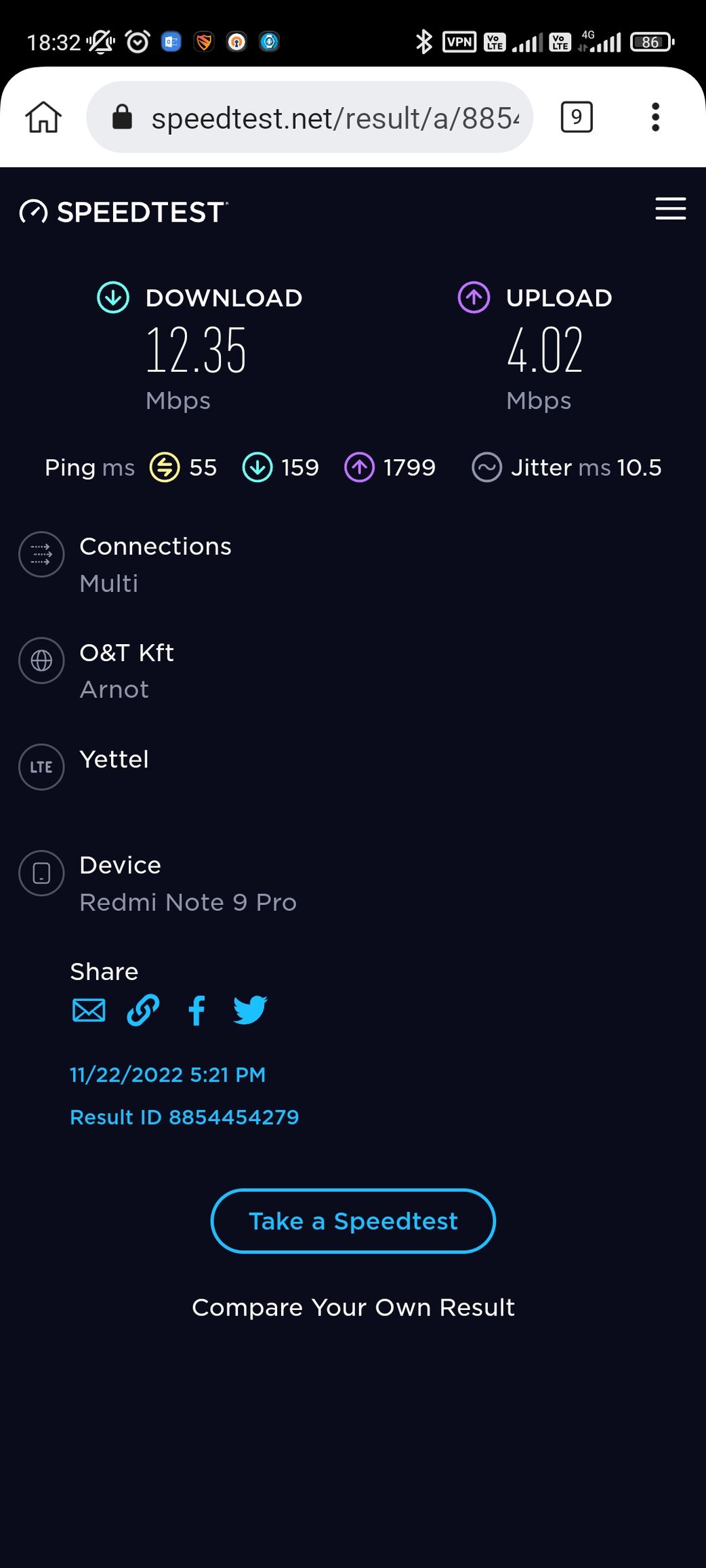Tap the Speedtest logo
706x1568 pixels.
coord(124,212)
